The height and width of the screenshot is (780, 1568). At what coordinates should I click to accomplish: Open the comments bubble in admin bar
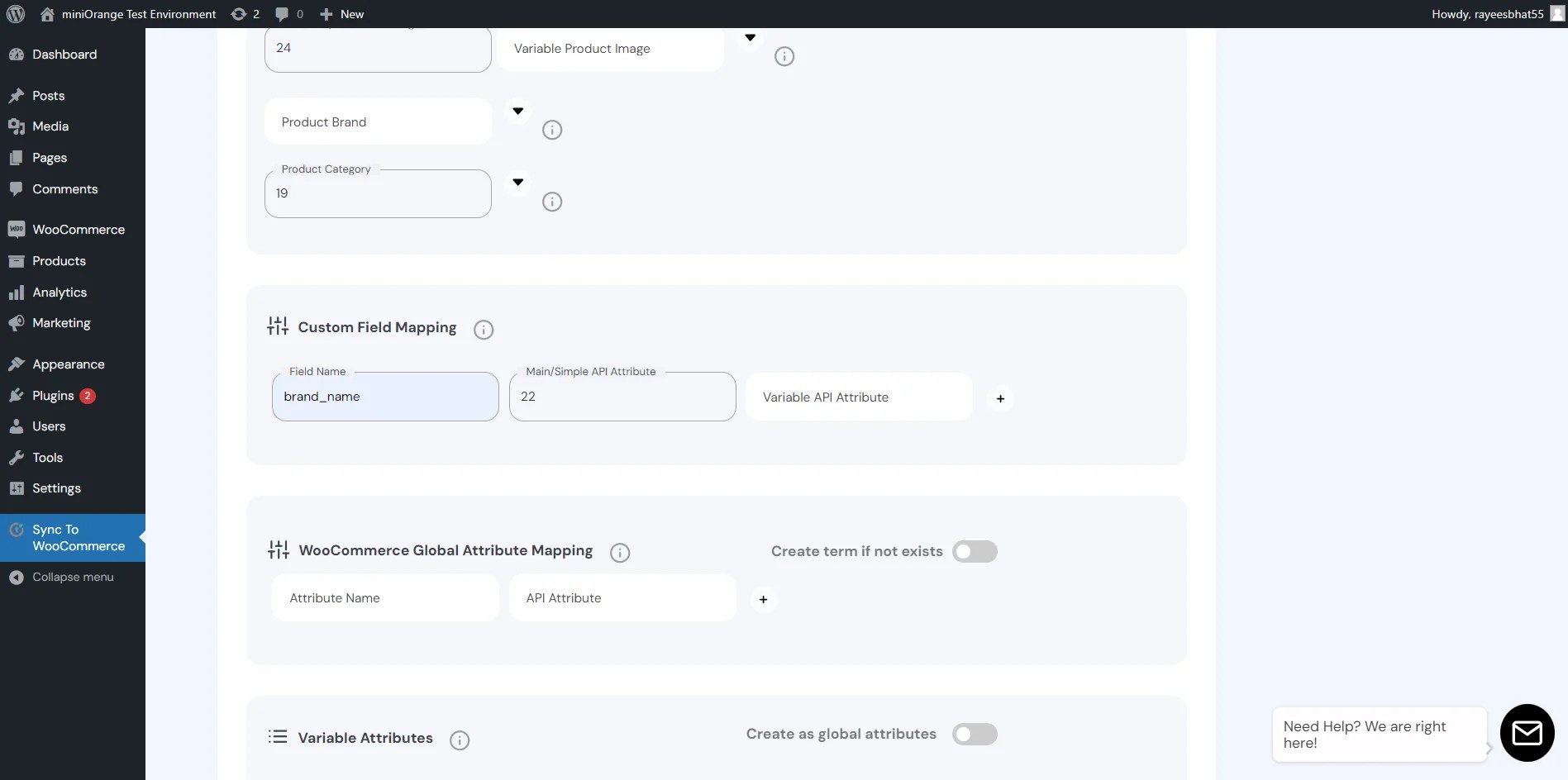pos(288,14)
